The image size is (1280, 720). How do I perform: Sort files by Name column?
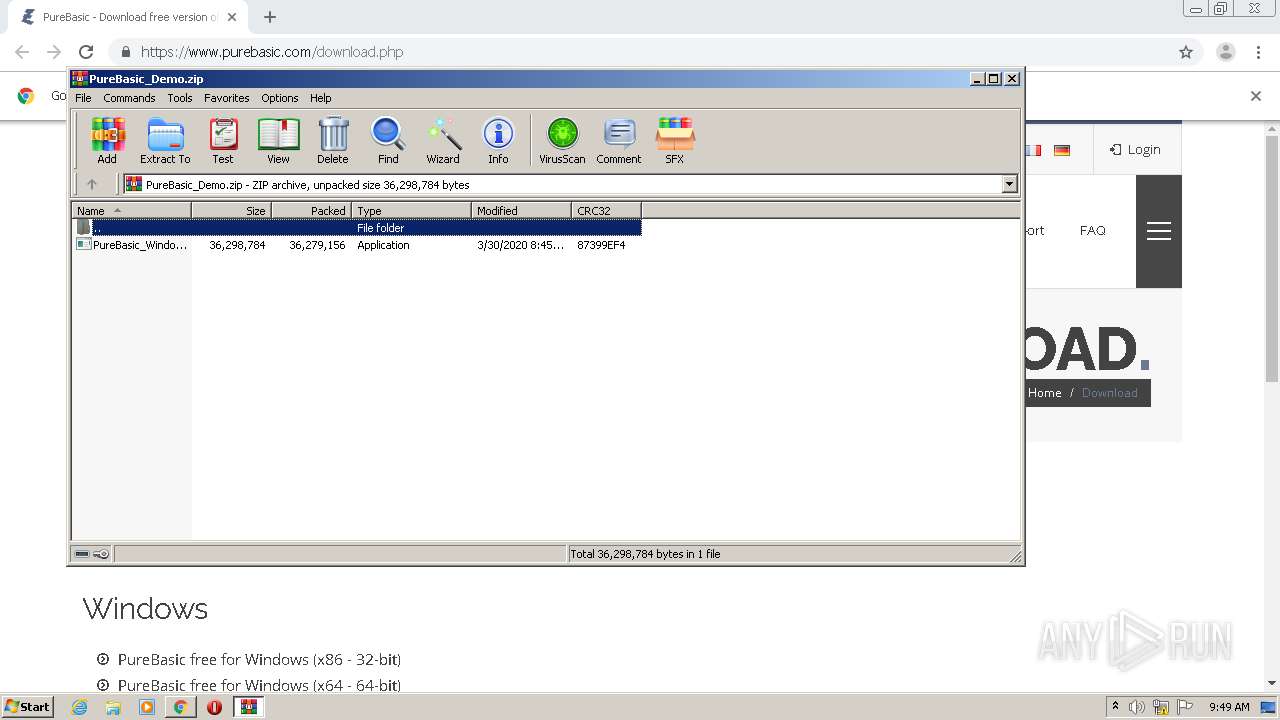[131, 210]
